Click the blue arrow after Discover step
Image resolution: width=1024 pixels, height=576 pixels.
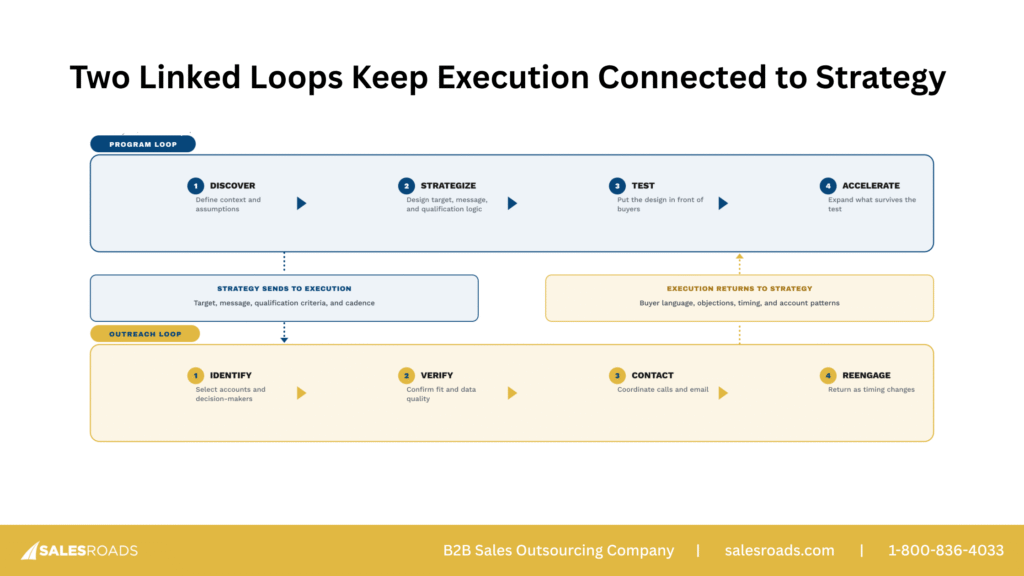[x=301, y=203]
